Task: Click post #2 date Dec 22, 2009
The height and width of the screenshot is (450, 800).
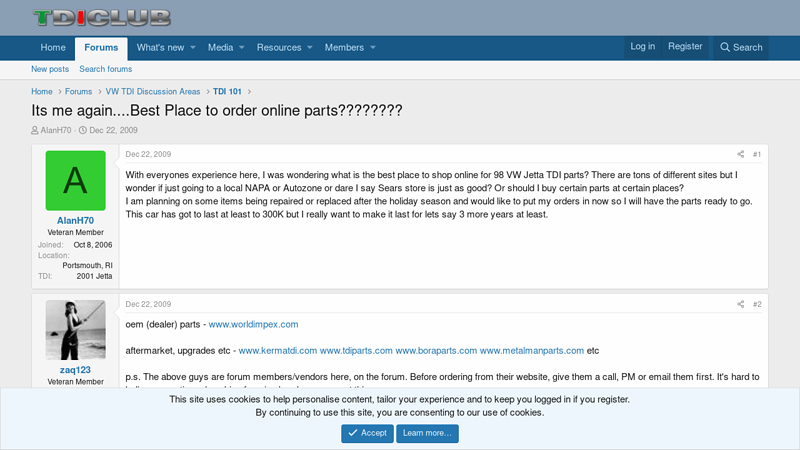Action: 148,304
